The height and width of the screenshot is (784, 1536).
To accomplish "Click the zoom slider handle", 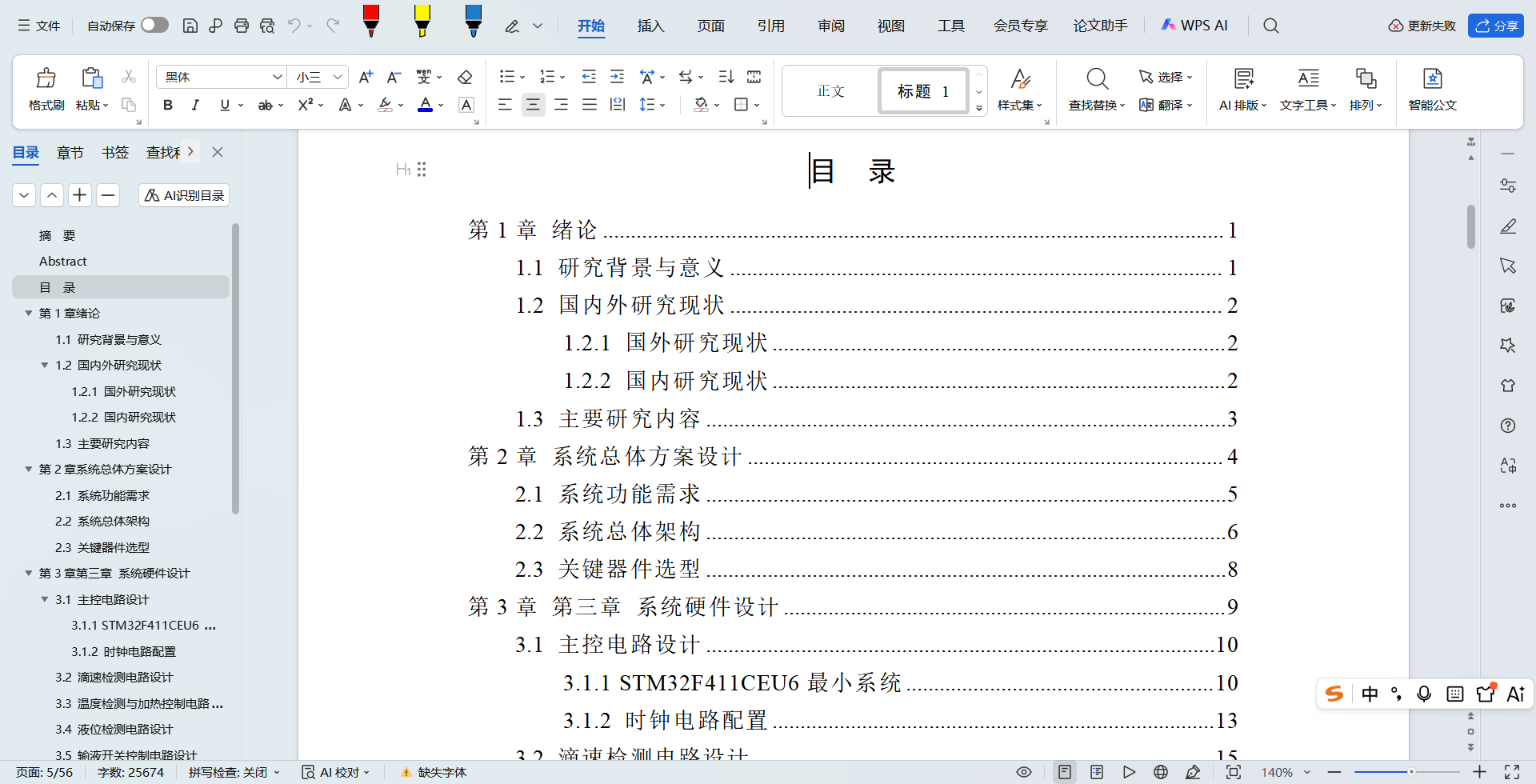I will click(x=1411, y=772).
